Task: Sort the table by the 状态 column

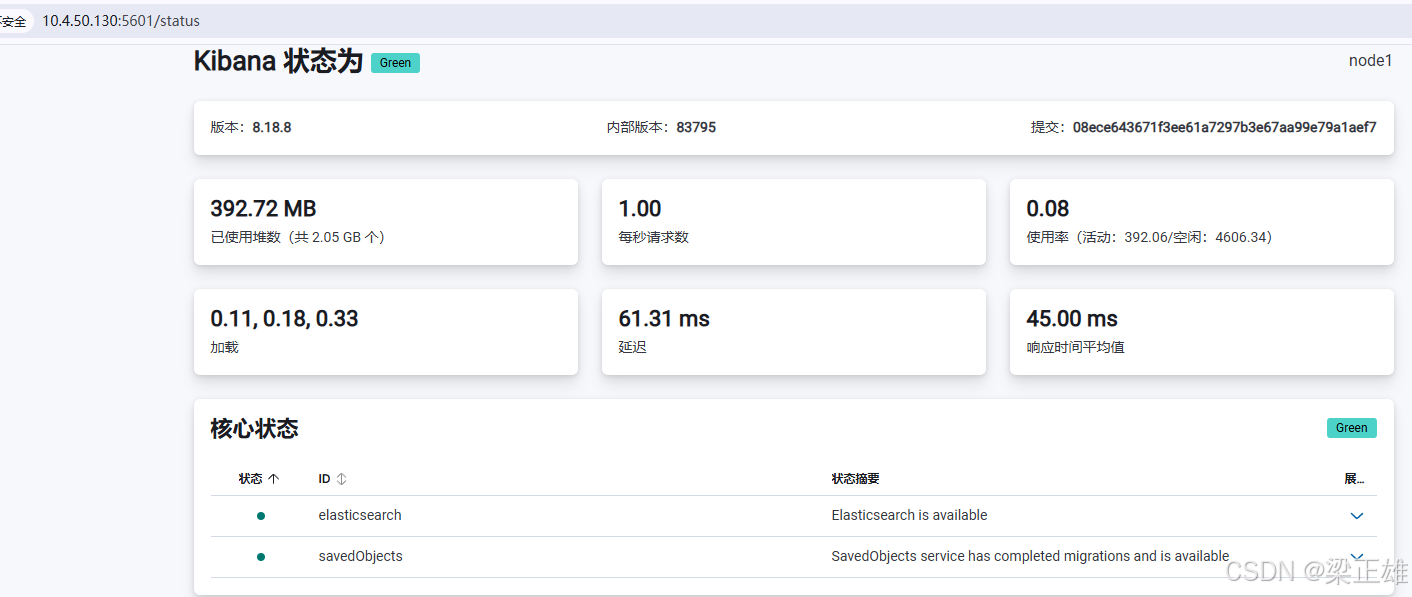Action: click(259, 479)
